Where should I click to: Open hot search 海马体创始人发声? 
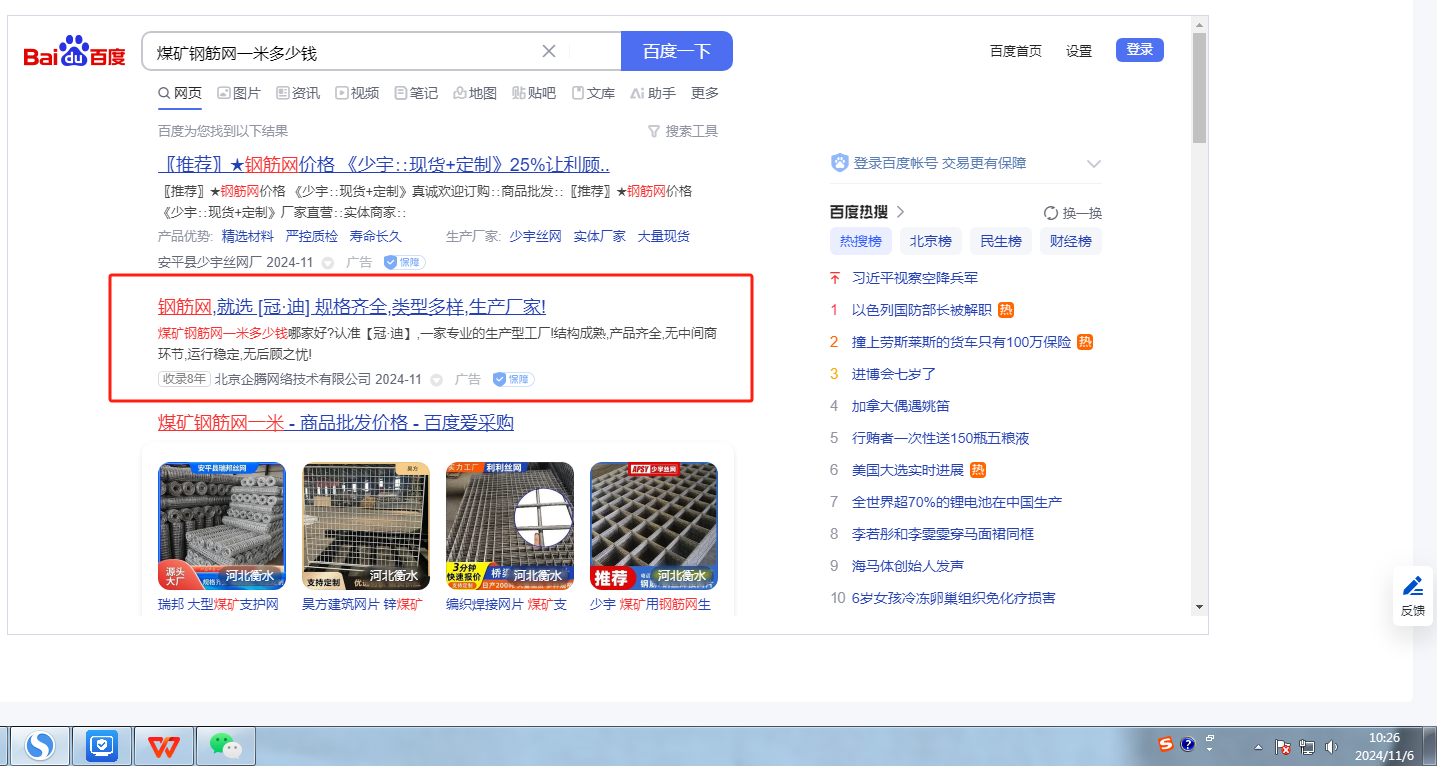click(x=908, y=566)
